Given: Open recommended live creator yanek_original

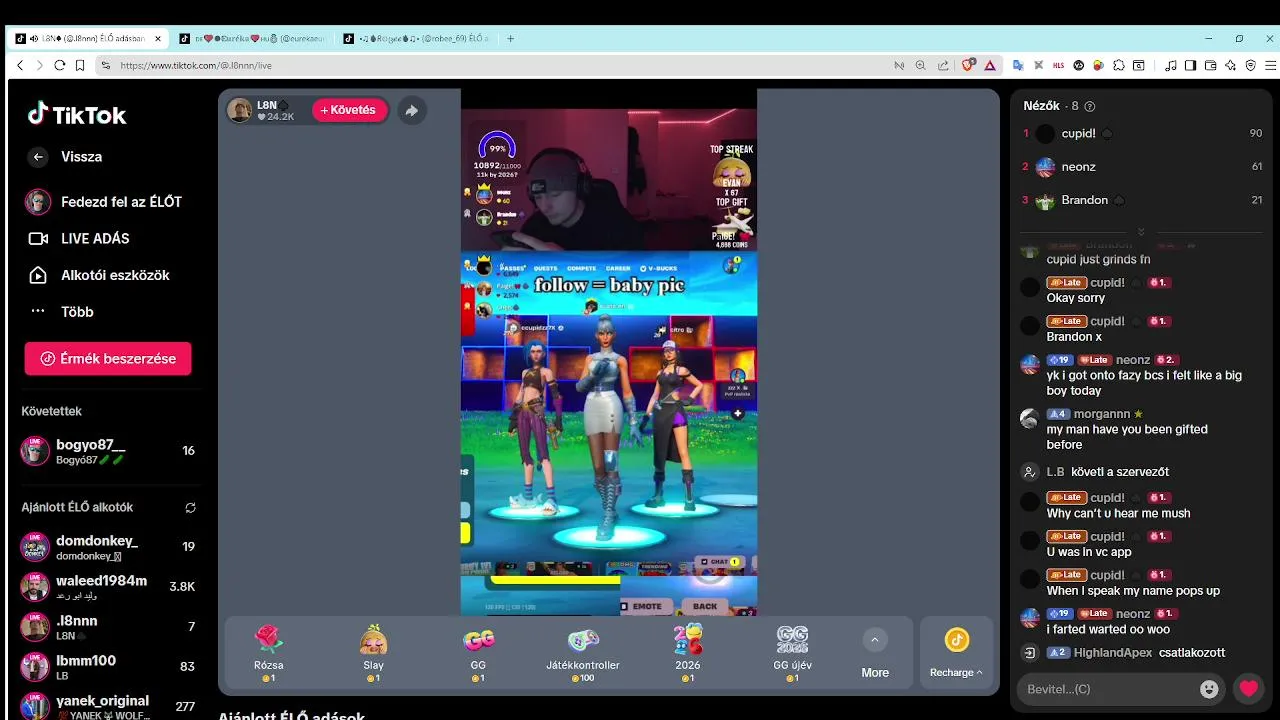Looking at the screenshot, I should coord(108,706).
